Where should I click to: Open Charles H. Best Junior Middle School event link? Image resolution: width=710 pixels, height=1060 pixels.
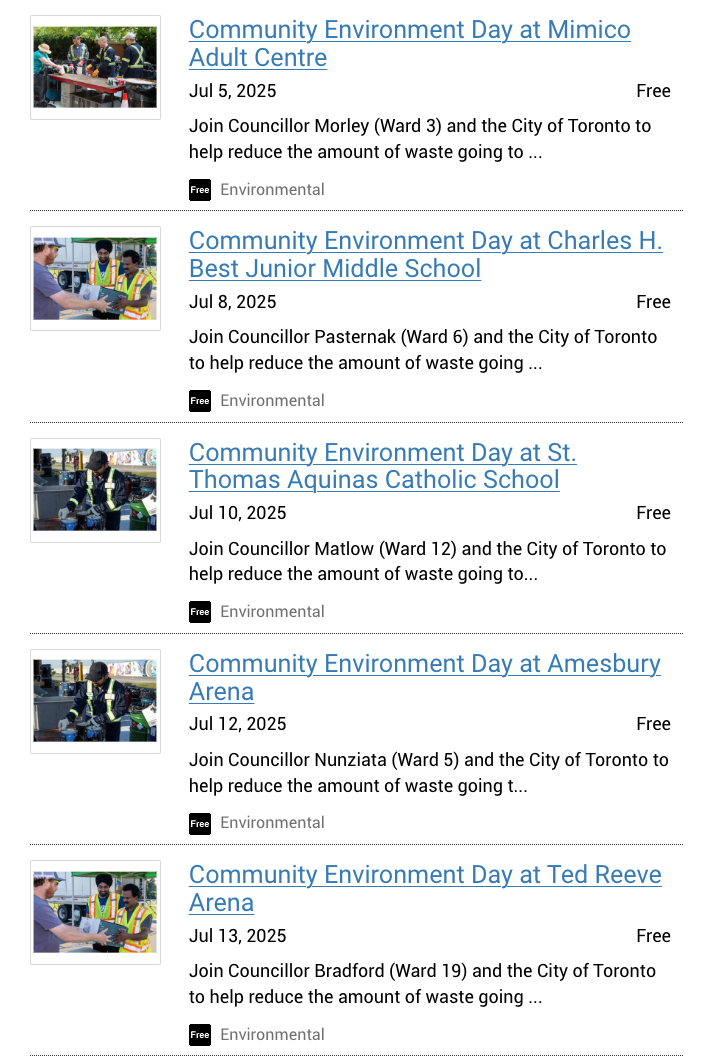point(425,254)
